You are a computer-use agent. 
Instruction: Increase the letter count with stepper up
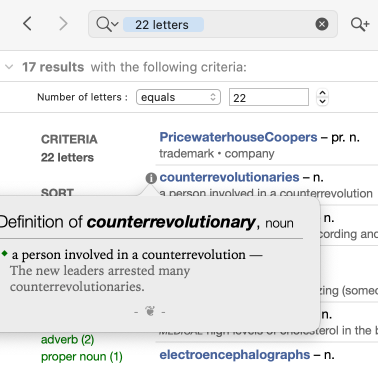pyautogui.click(x=322, y=93)
